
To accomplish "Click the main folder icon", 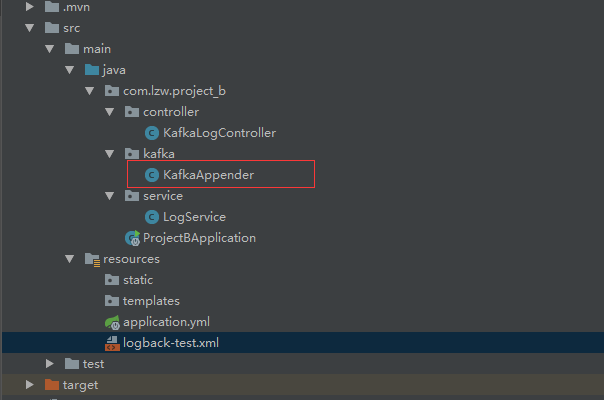I will pos(72,49).
